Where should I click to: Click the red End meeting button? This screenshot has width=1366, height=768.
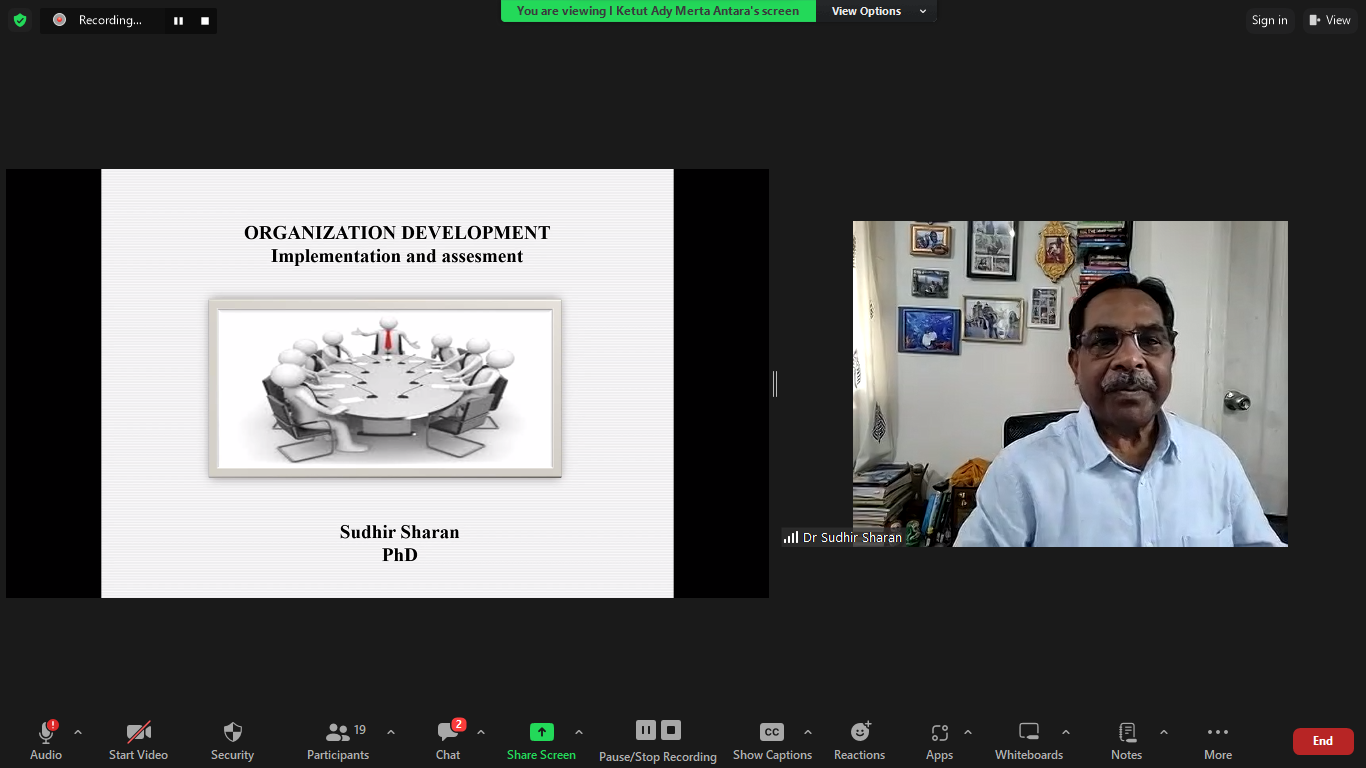coord(1322,741)
